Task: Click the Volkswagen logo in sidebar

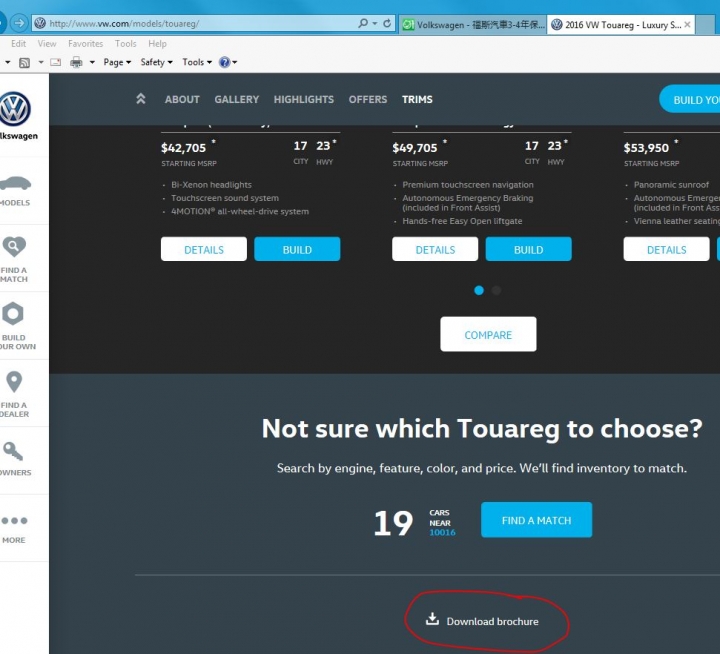Action: [x=14, y=108]
